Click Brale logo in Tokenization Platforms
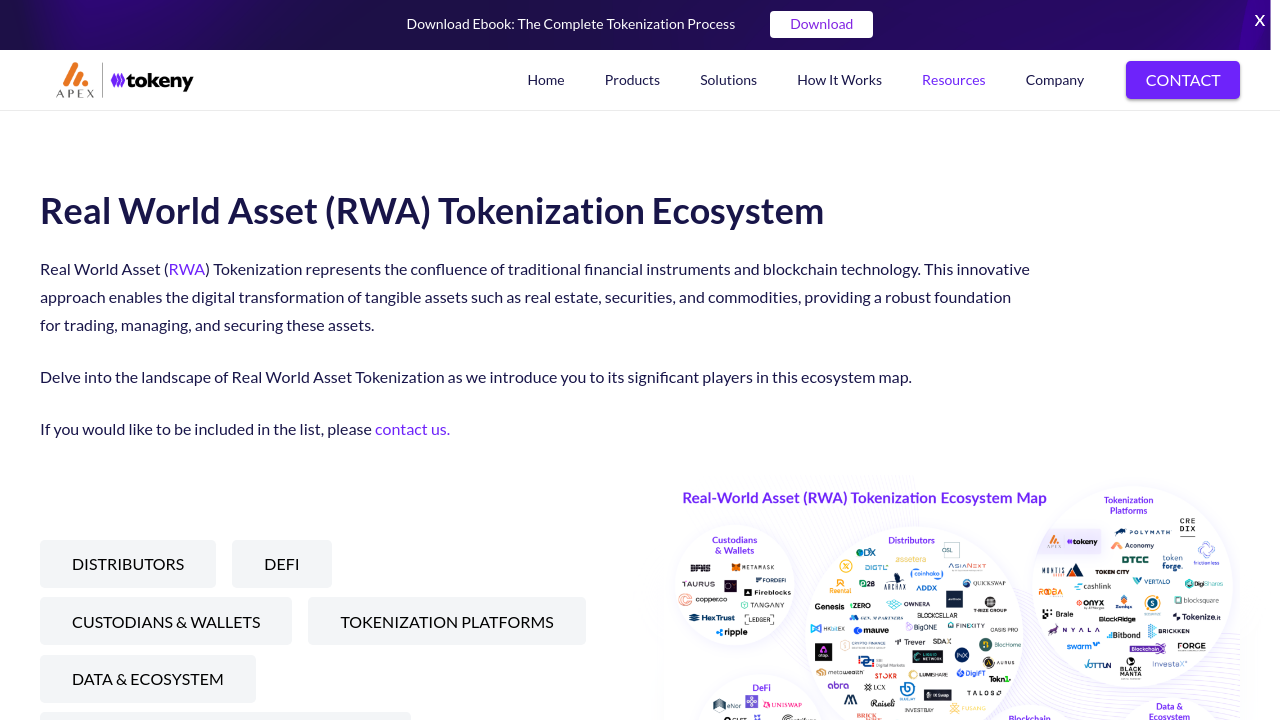The width and height of the screenshot is (1280, 720). 1058,614
